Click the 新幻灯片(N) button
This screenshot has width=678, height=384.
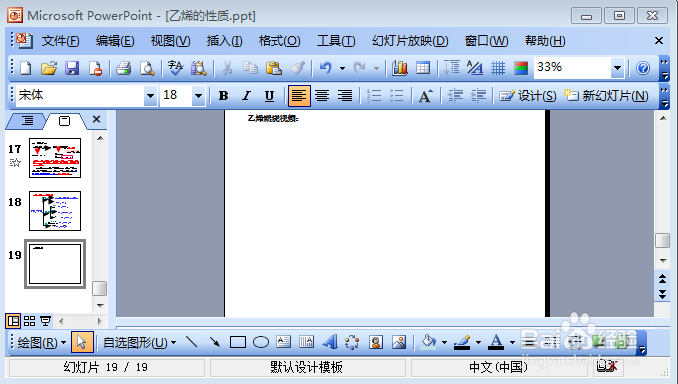606,96
